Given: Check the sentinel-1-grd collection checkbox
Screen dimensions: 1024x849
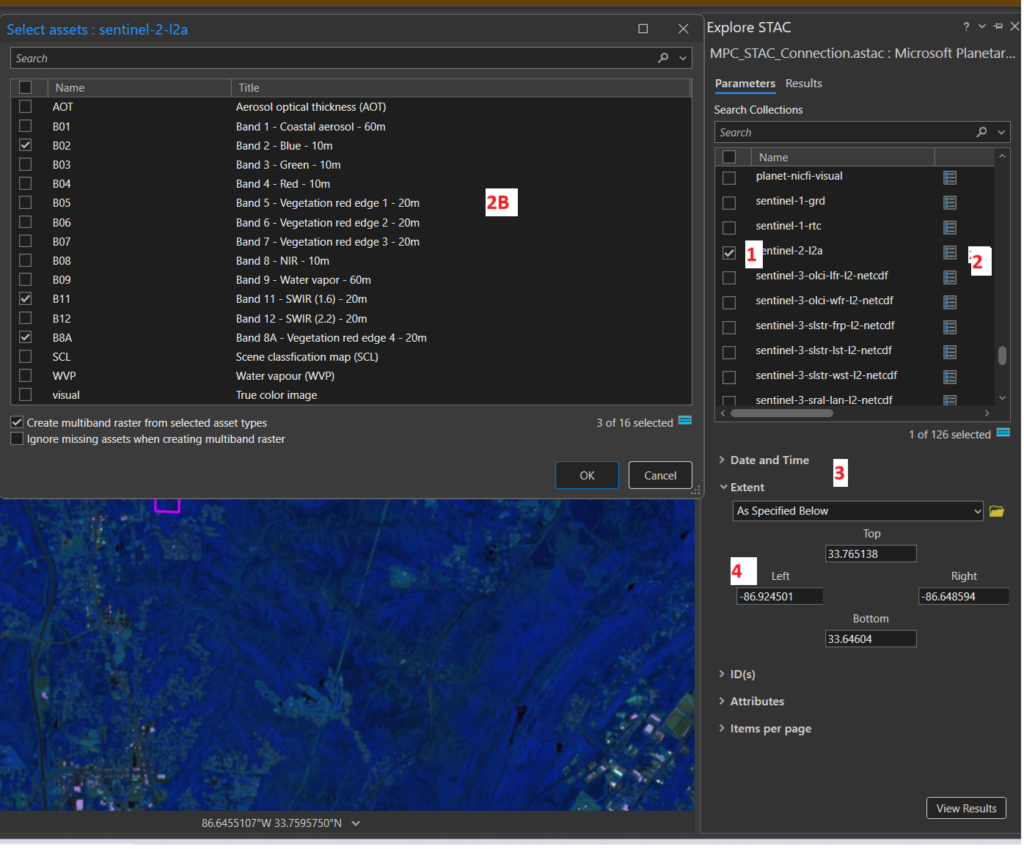Looking at the screenshot, I should point(729,202).
